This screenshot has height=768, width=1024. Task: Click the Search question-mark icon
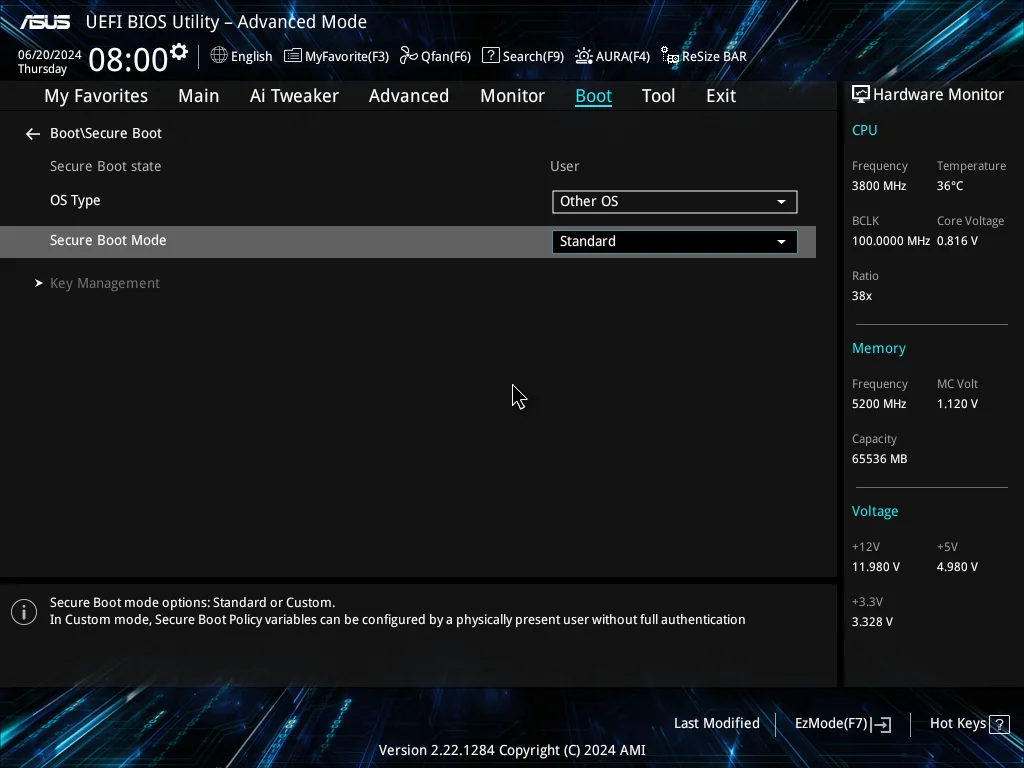pyautogui.click(x=490, y=56)
